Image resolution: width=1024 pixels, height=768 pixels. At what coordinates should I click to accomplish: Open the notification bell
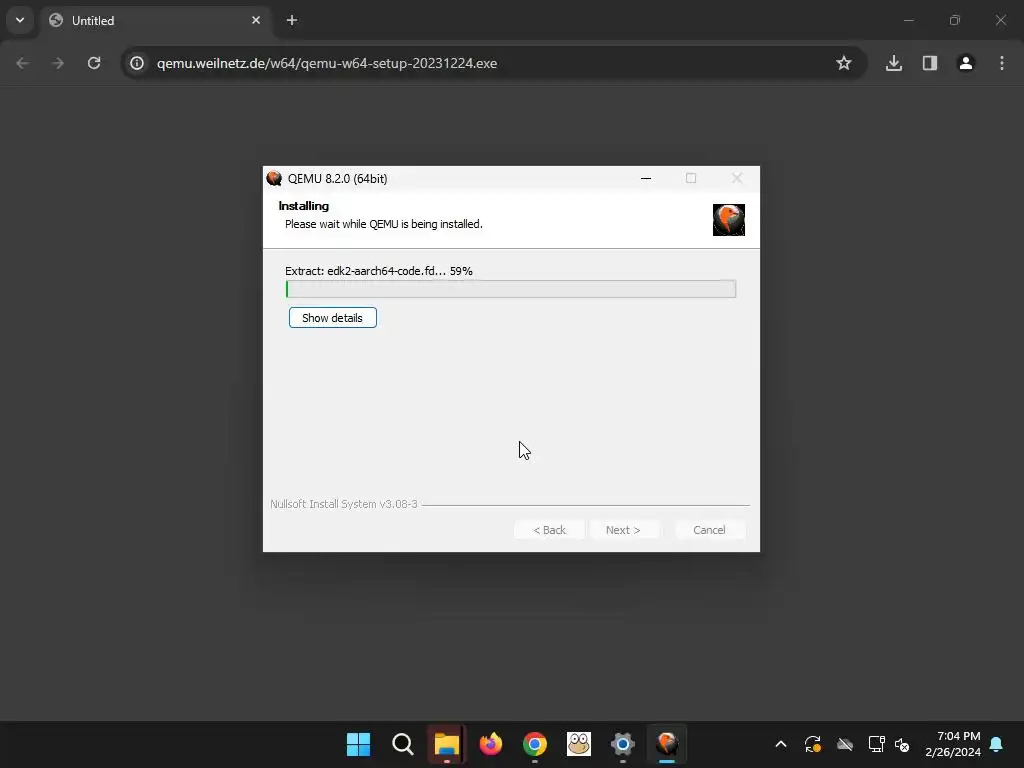(997, 744)
